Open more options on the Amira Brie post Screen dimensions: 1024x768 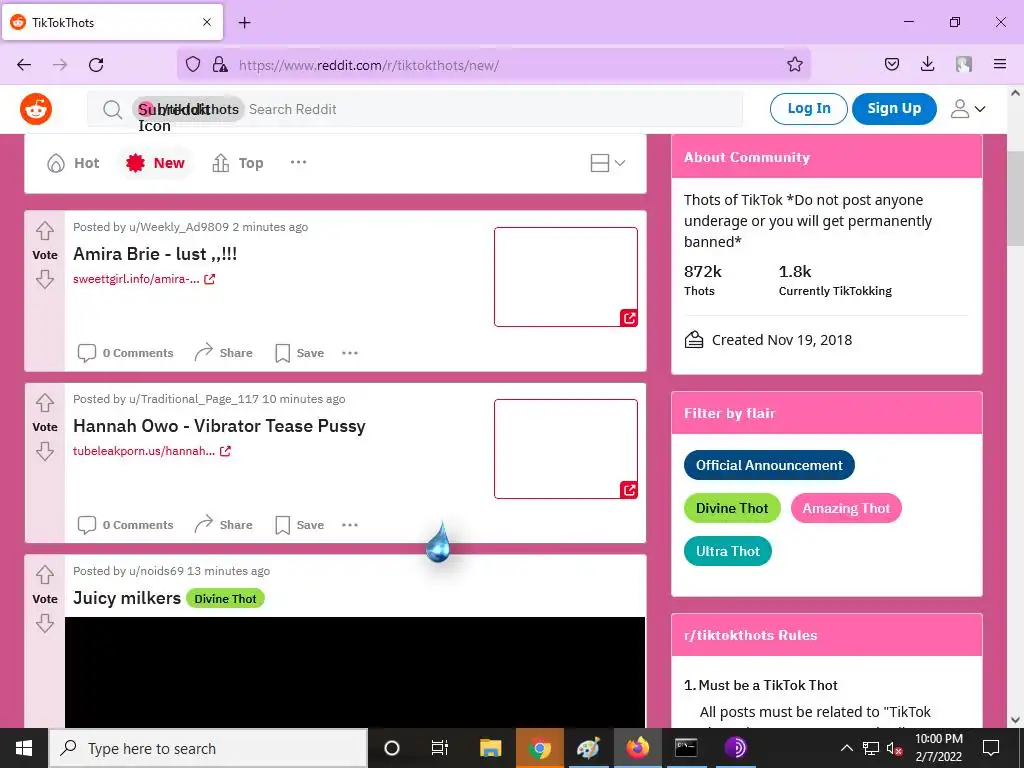[x=350, y=353]
